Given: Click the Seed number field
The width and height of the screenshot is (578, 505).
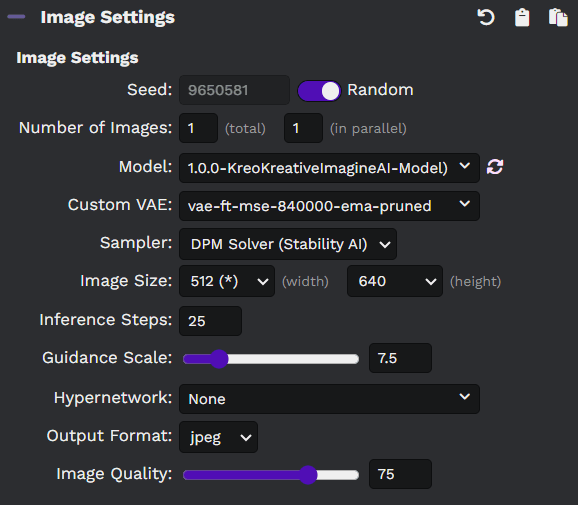Looking at the screenshot, I should 234,90.
